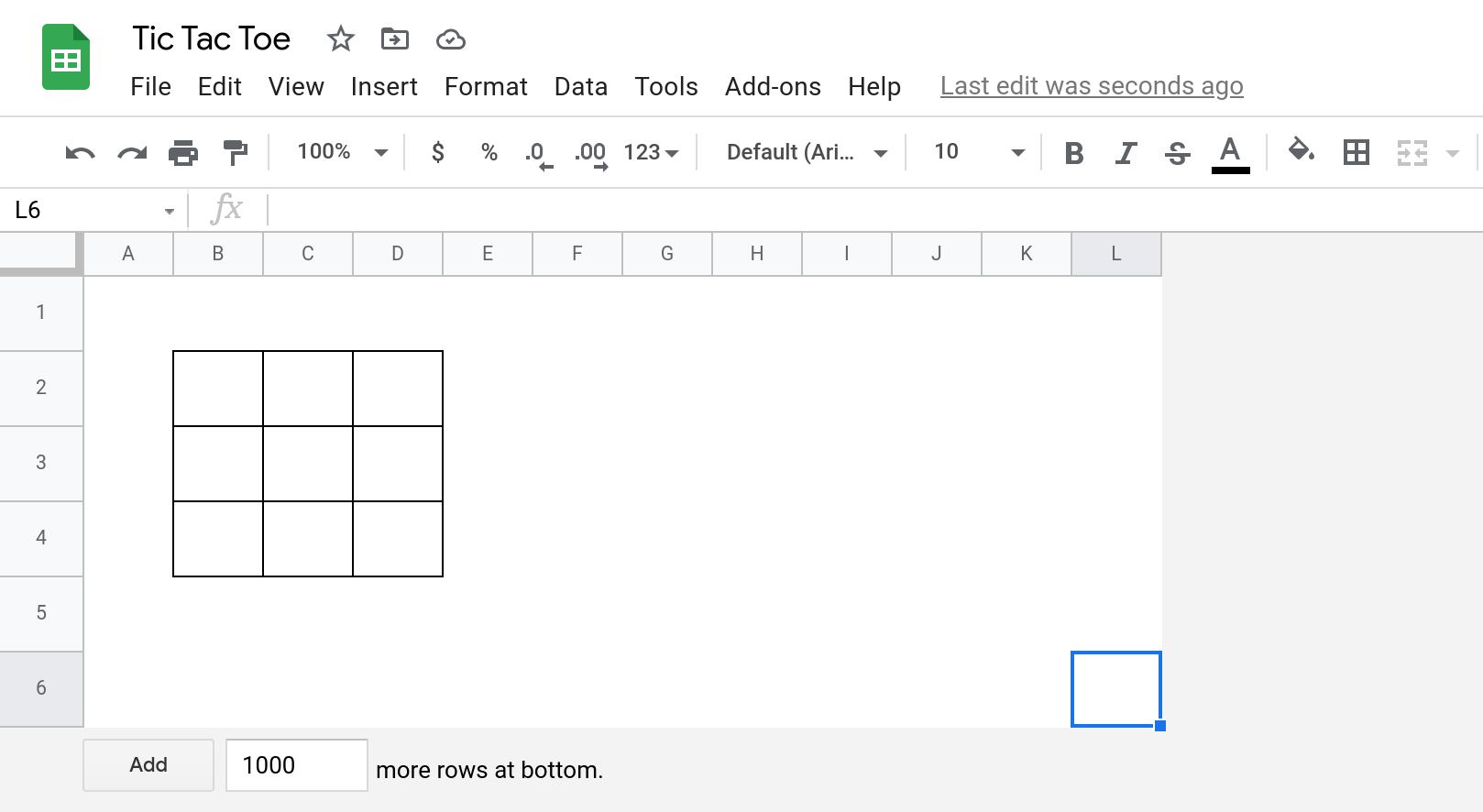Select column A header
This screenshot has width=1483, height=812.
(x=128, y=254)
